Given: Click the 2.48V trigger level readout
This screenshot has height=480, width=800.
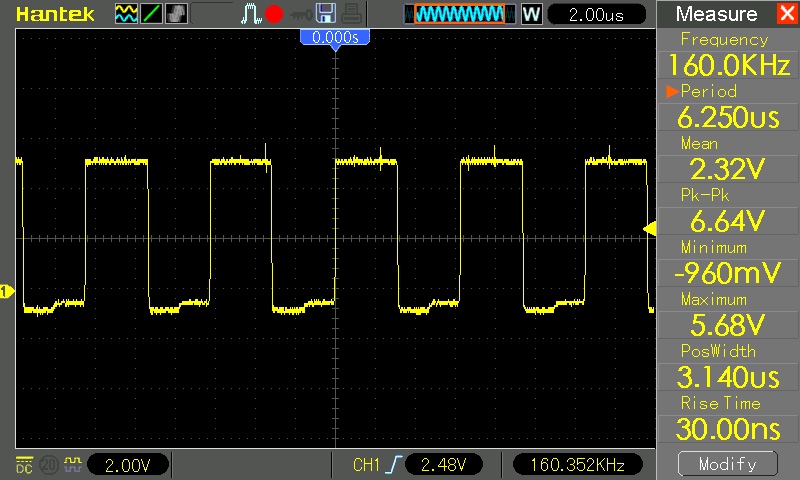Looking at the screenshot, I should click(x=443, y=465).
